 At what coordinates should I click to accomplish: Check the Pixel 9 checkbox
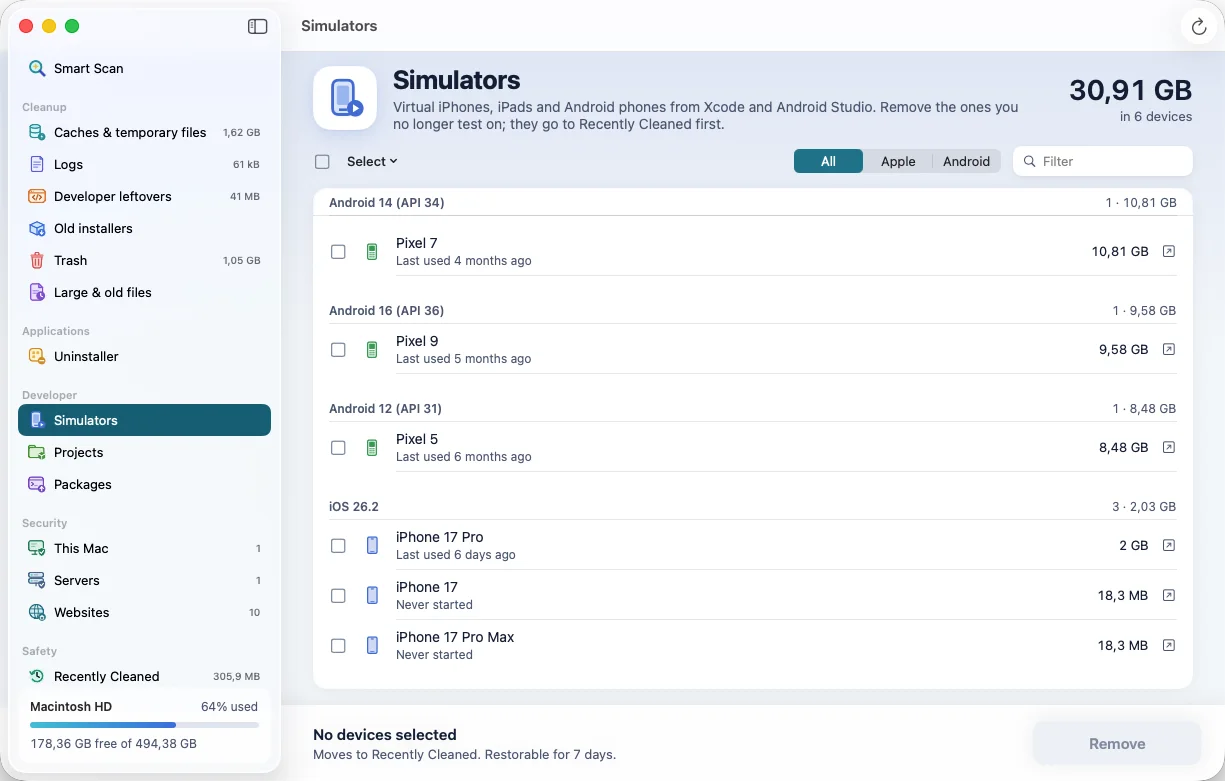pos(338,350)
